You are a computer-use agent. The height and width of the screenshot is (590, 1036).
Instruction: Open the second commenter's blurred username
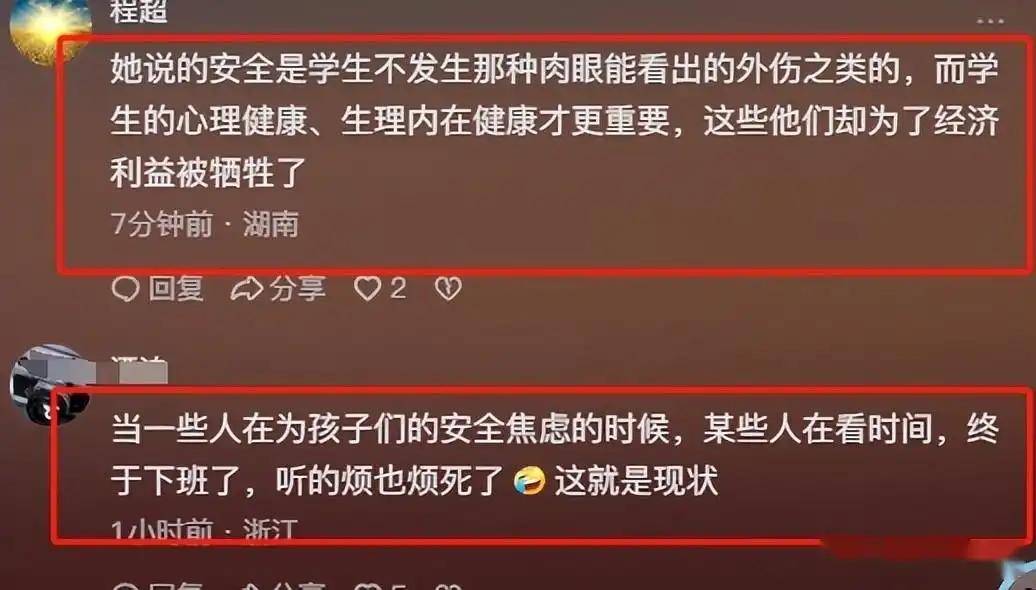tap(139, 370)
